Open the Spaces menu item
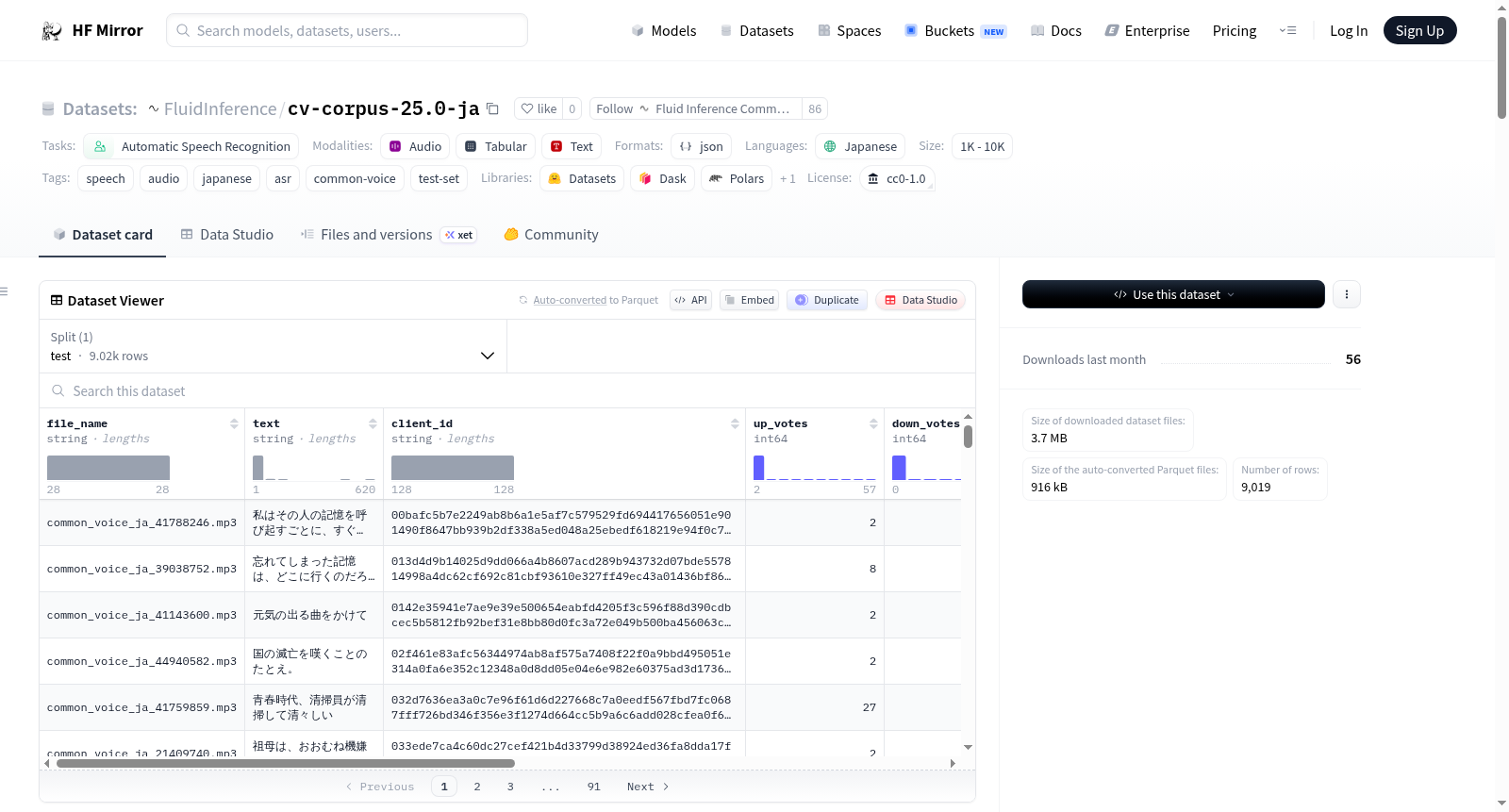1509x812 pixels. tap(849, 31)
